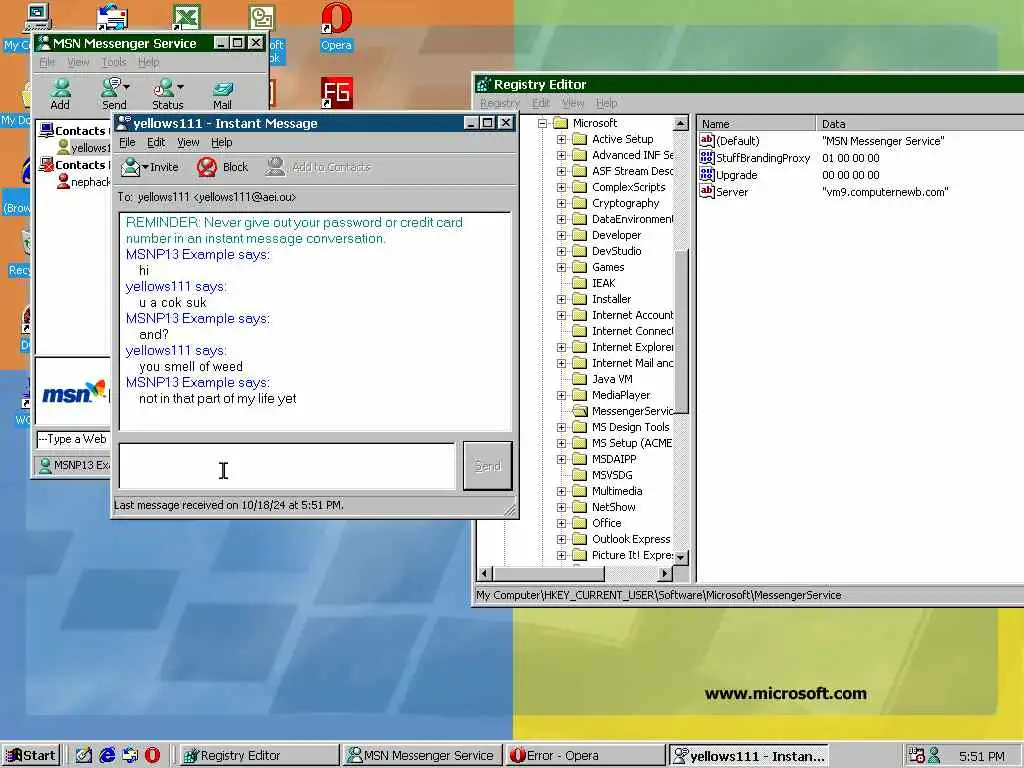1024x768 pixels.
Task: Switch to Registry Editor taskbar button
Action: [258, 756]
